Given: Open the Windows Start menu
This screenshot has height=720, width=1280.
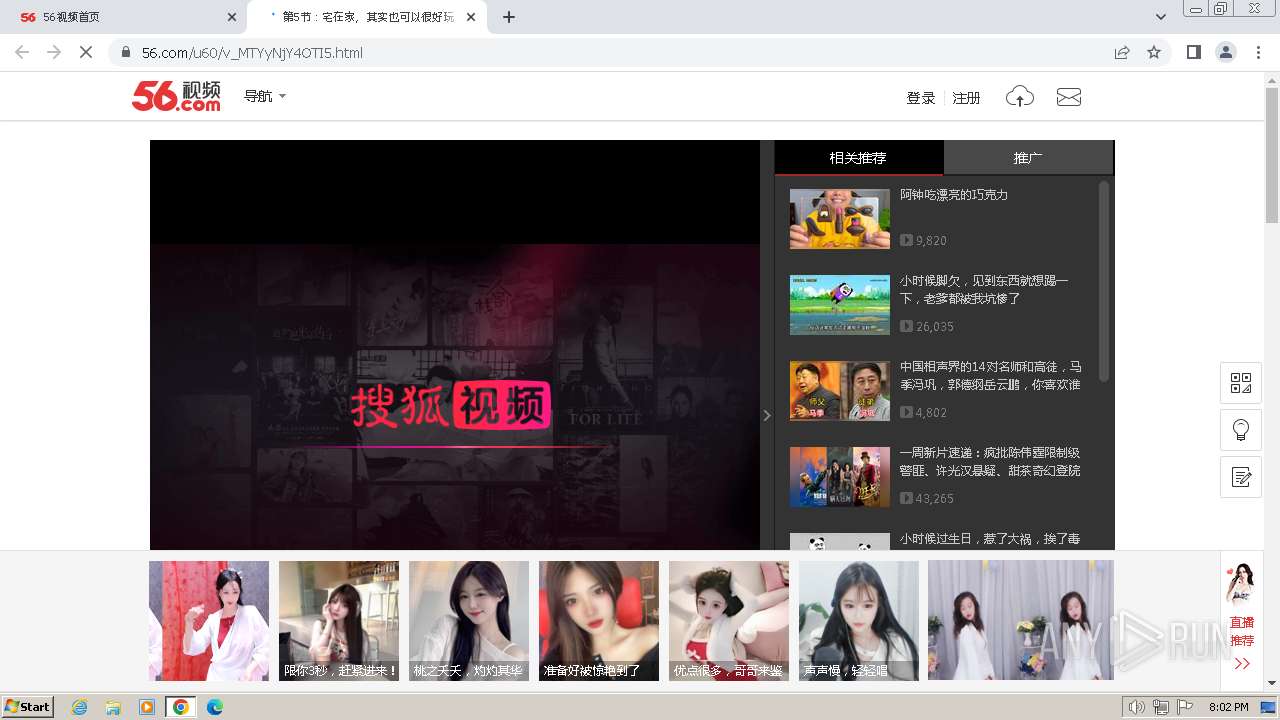Looking at the screenshot, I should (x=28, y=706).
